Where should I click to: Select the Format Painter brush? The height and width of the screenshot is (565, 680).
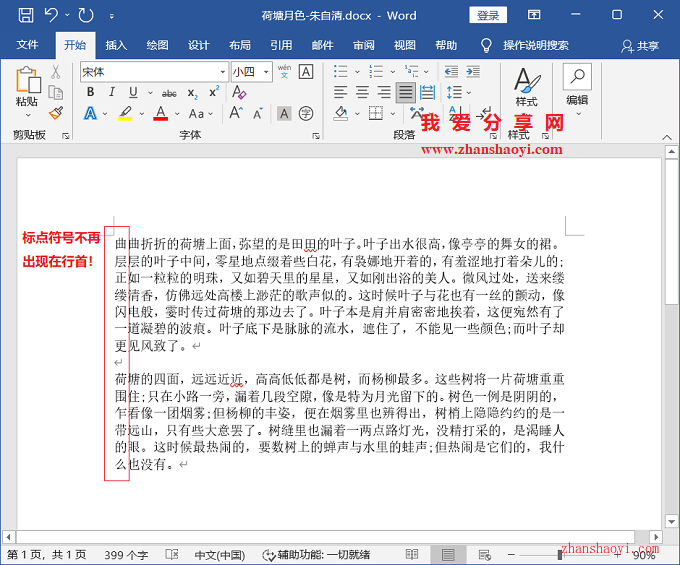click(56, 113)
